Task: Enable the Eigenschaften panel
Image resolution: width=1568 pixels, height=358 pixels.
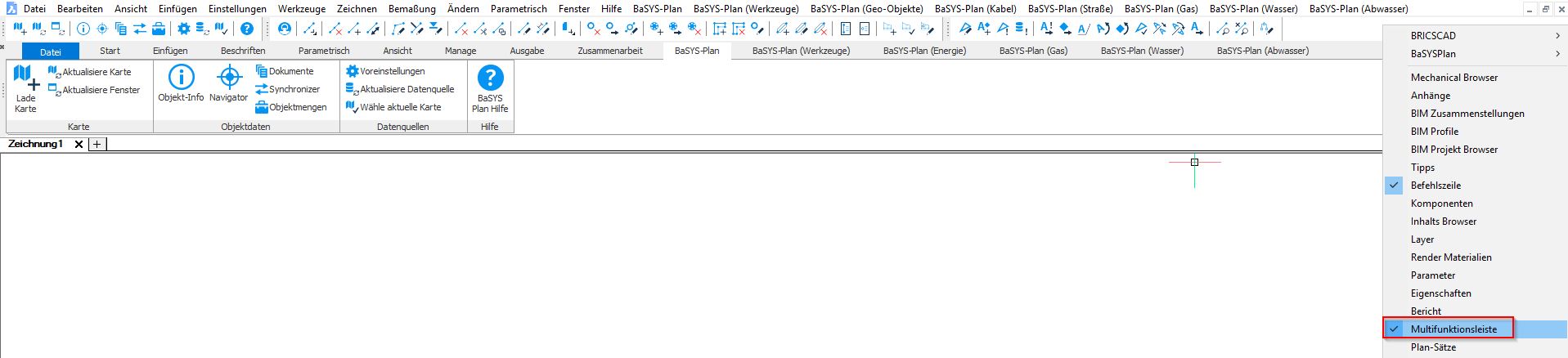Action: pos(1440,293)
